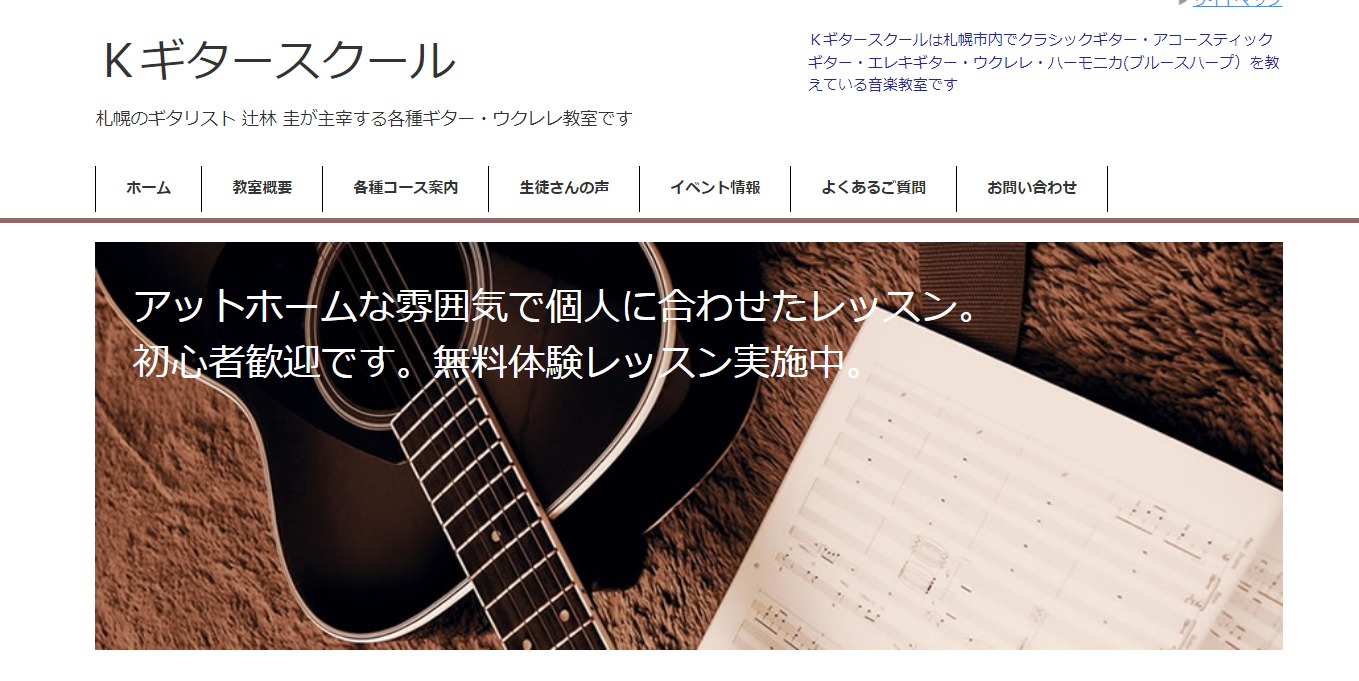Go to the ホーム menu item

[148, 188]
